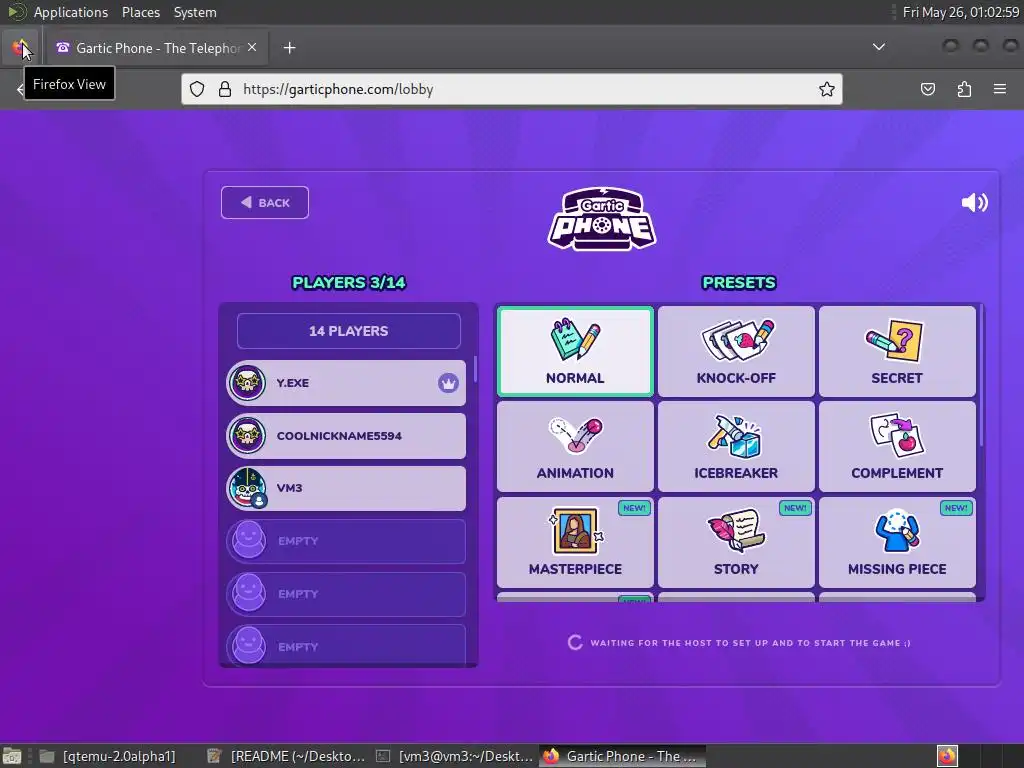Click the PLAYERS 3/14 heading
The width and height of the screenshot is (1024, 768).
tap(349, 283)
